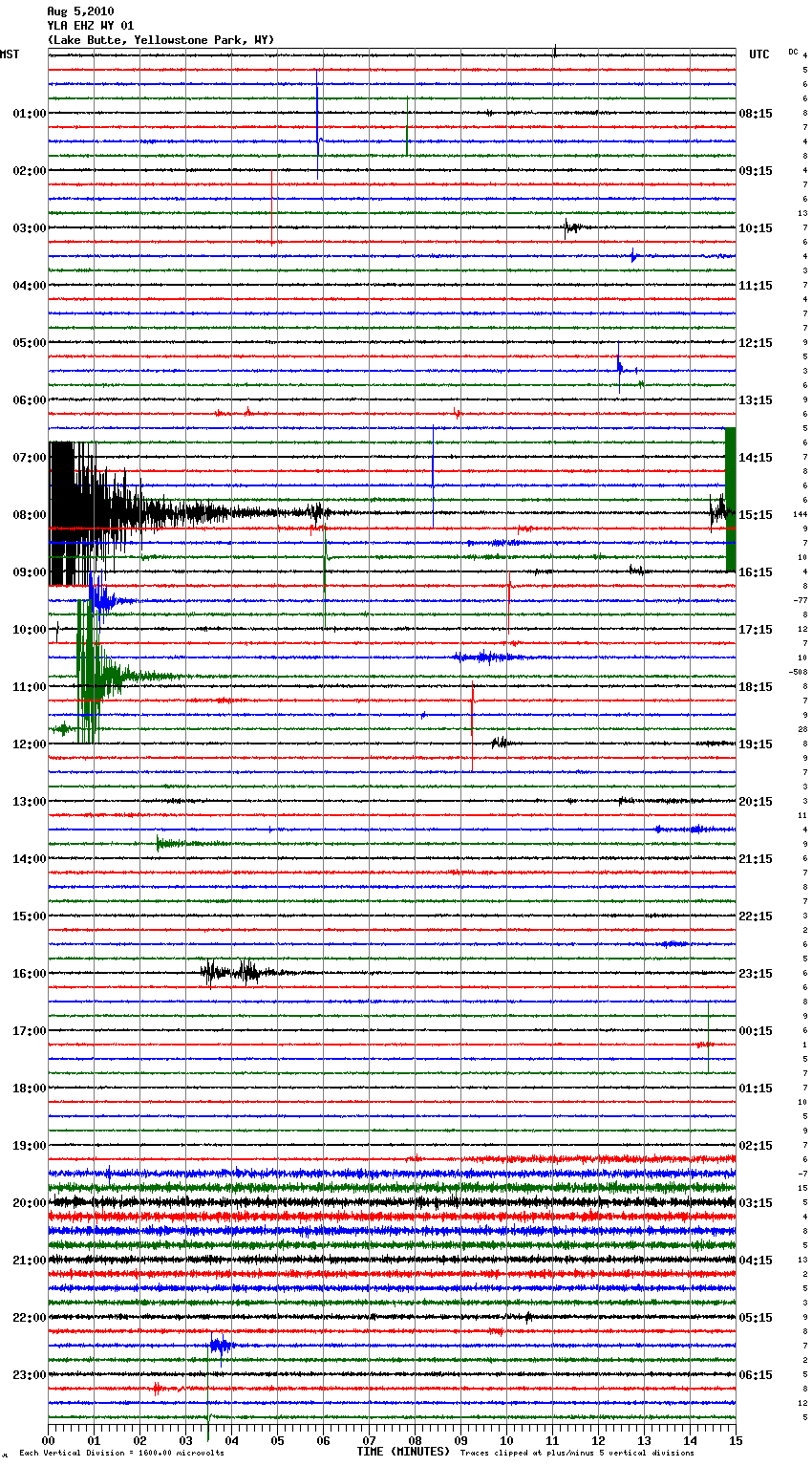Select MST time label '10:00'

[30, 630]
